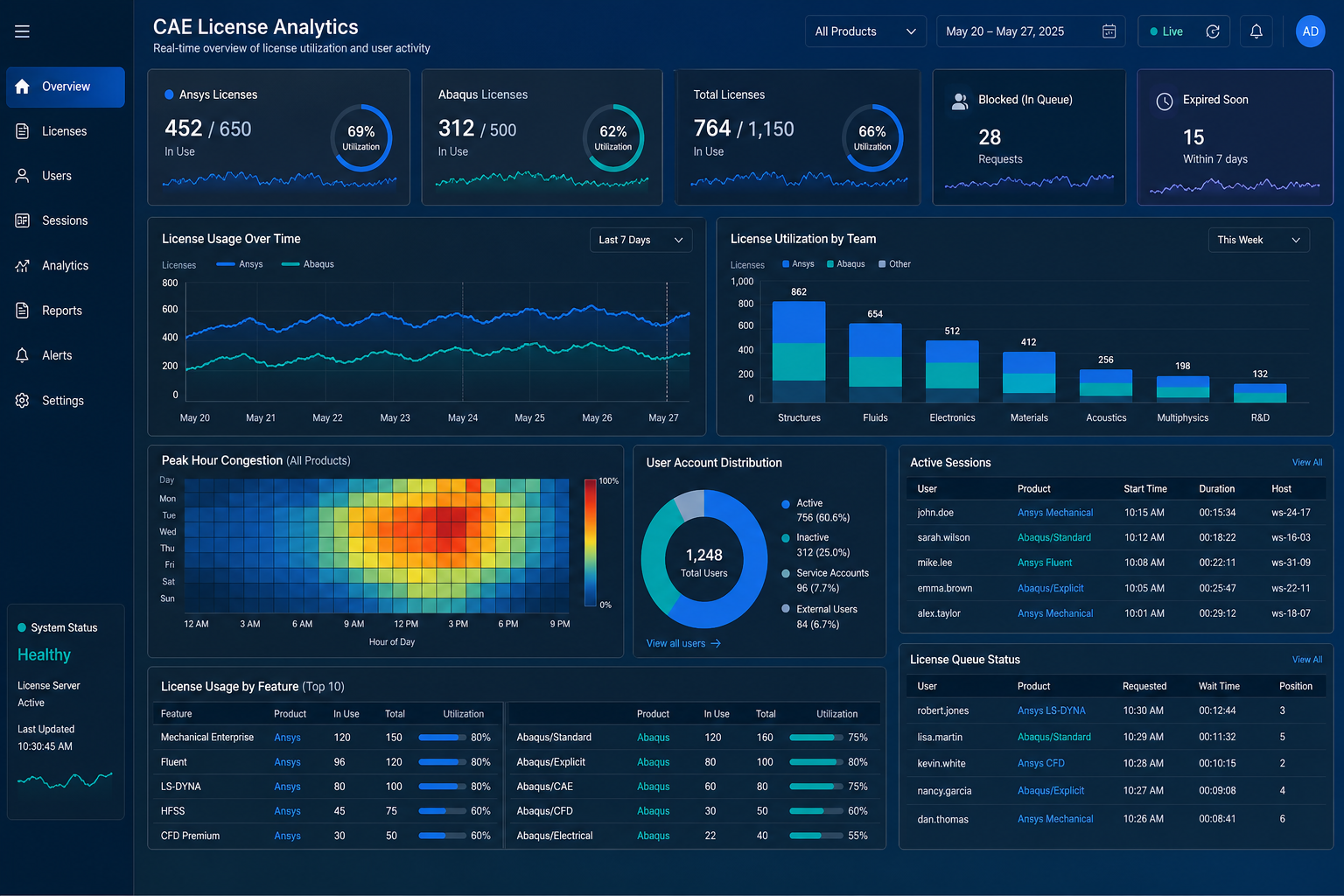Click the Healthy system status text
The image size is (1344, 896).
[x=45, y=654]
